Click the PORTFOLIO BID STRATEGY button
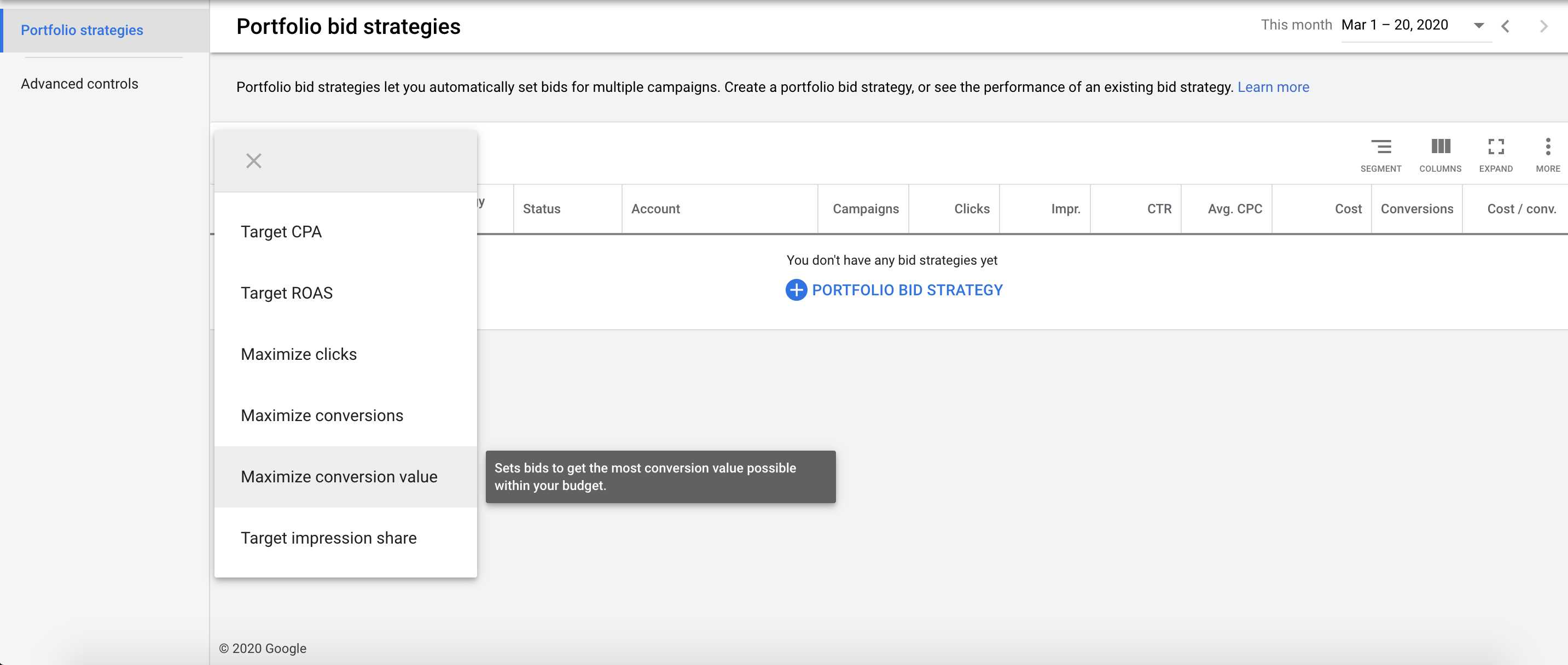 [894, 289]
